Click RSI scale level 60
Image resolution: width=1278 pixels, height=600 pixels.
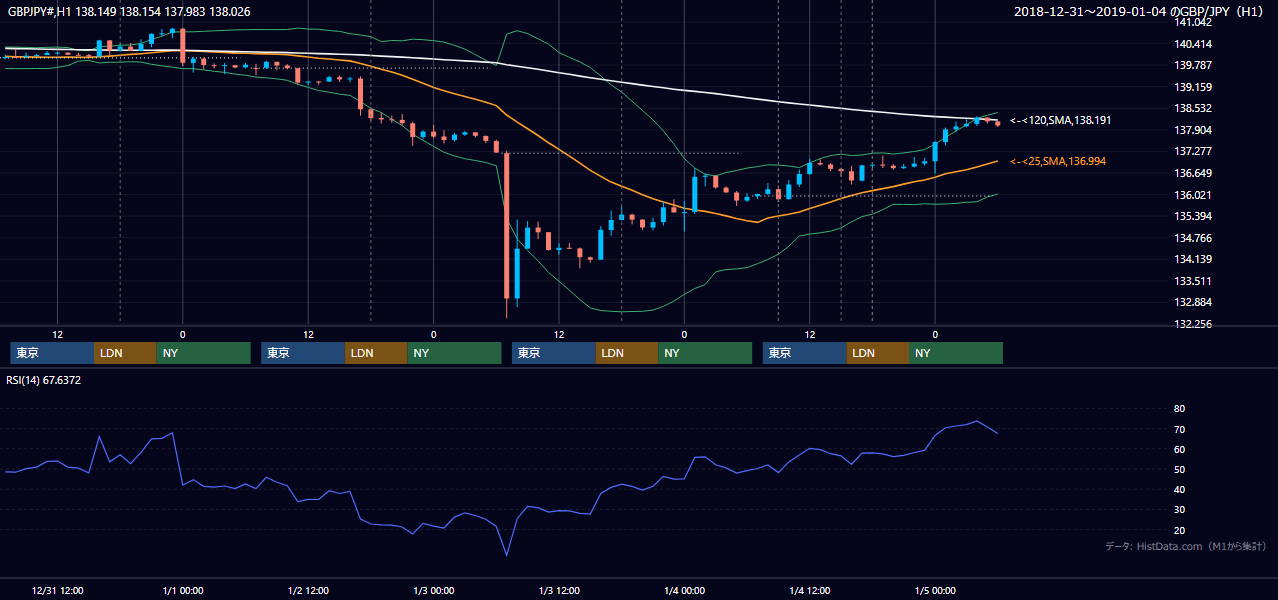click(1180, 449)
